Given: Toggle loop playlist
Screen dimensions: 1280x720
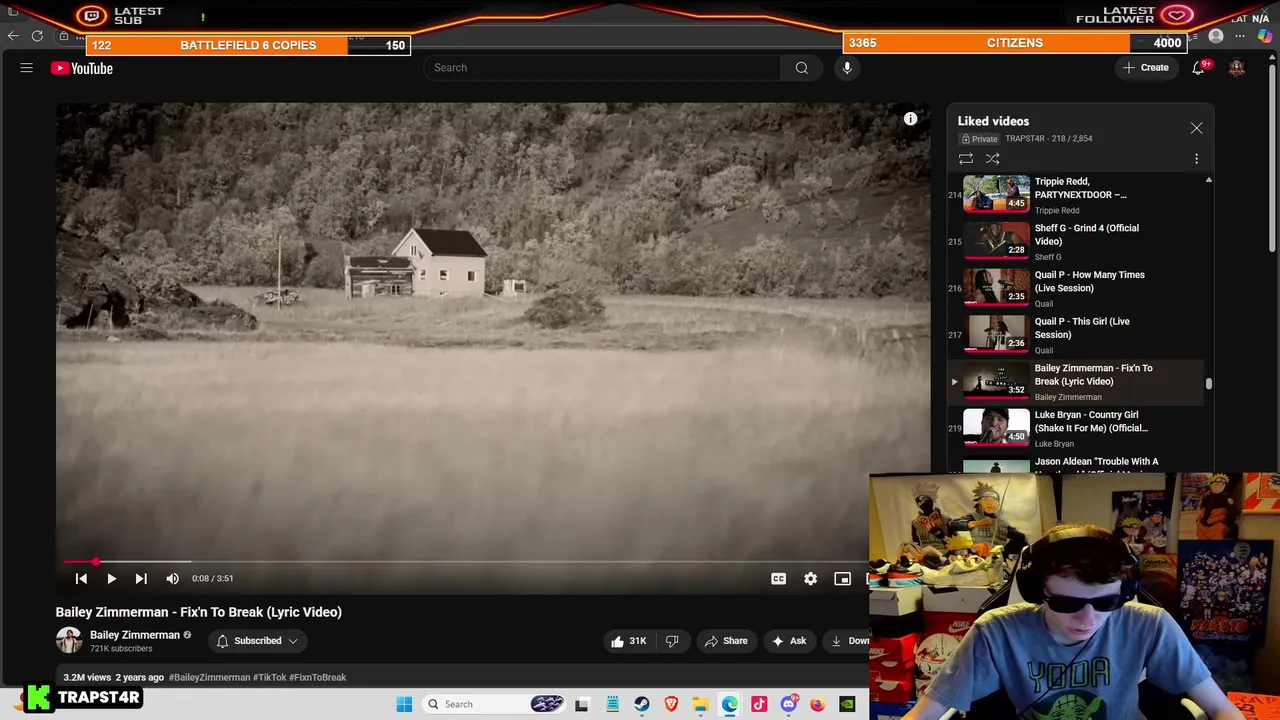Looking at the screenshot, I should pos(966,159).
